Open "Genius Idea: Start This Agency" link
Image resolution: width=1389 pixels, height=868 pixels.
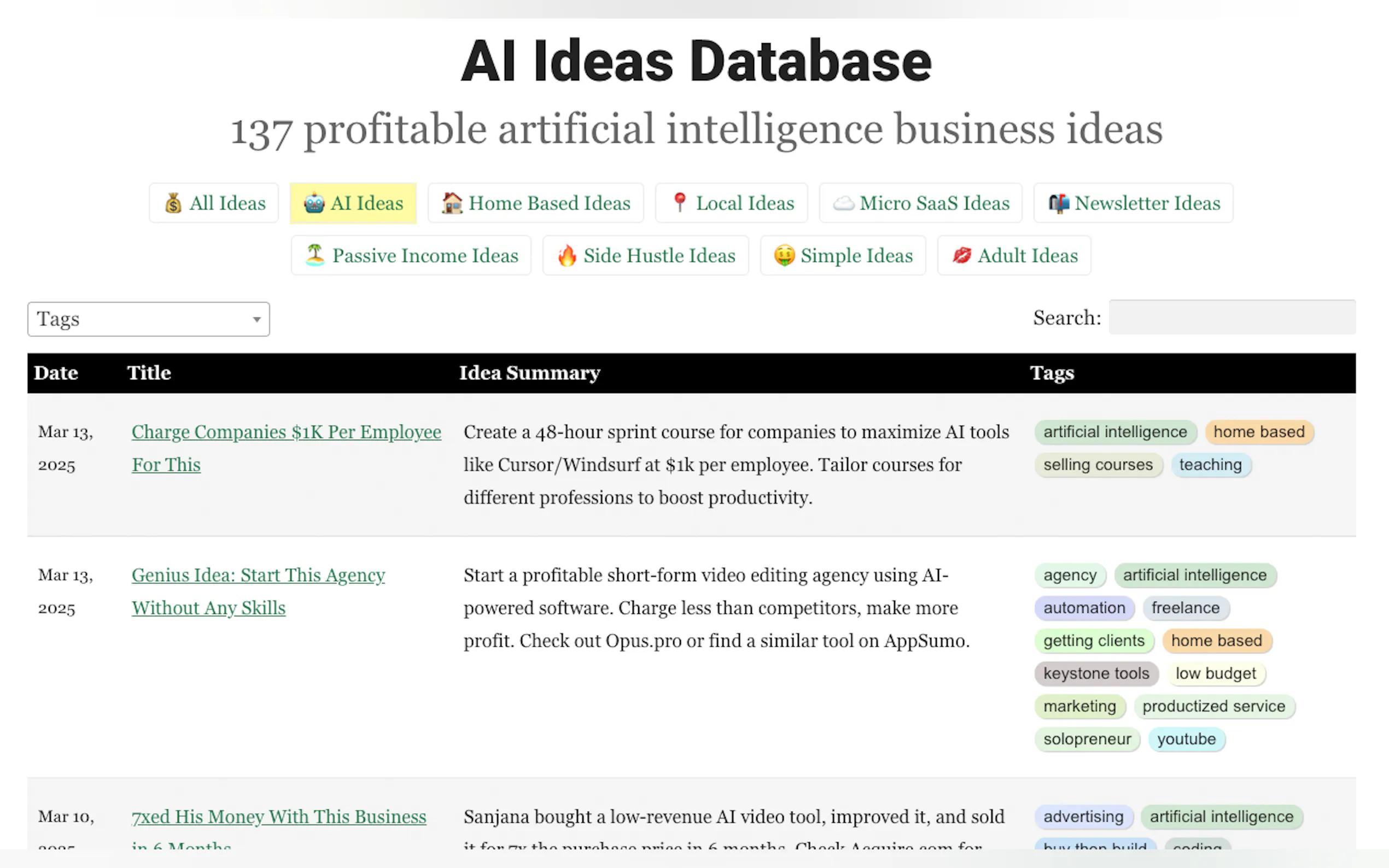[258, 575]
